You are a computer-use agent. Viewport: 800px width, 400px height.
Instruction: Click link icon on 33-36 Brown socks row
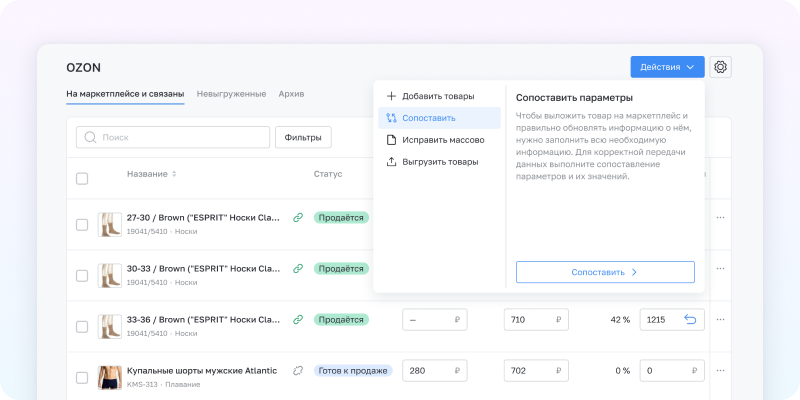coord(297,320)
